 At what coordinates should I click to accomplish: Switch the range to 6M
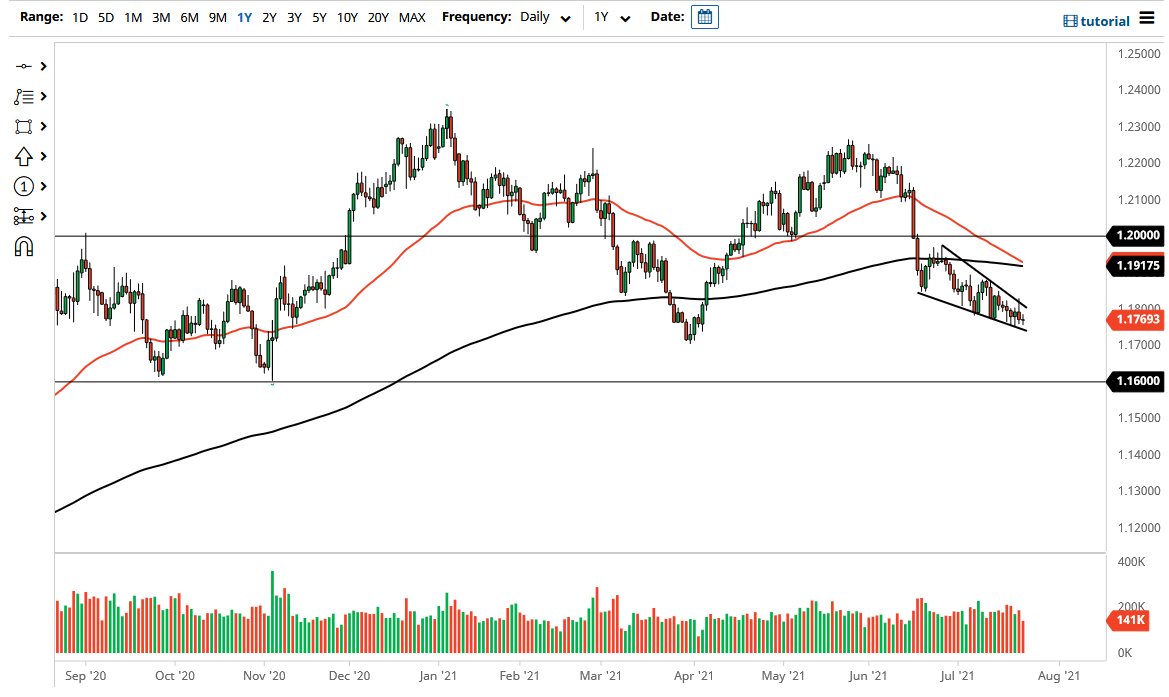point(189,17)
